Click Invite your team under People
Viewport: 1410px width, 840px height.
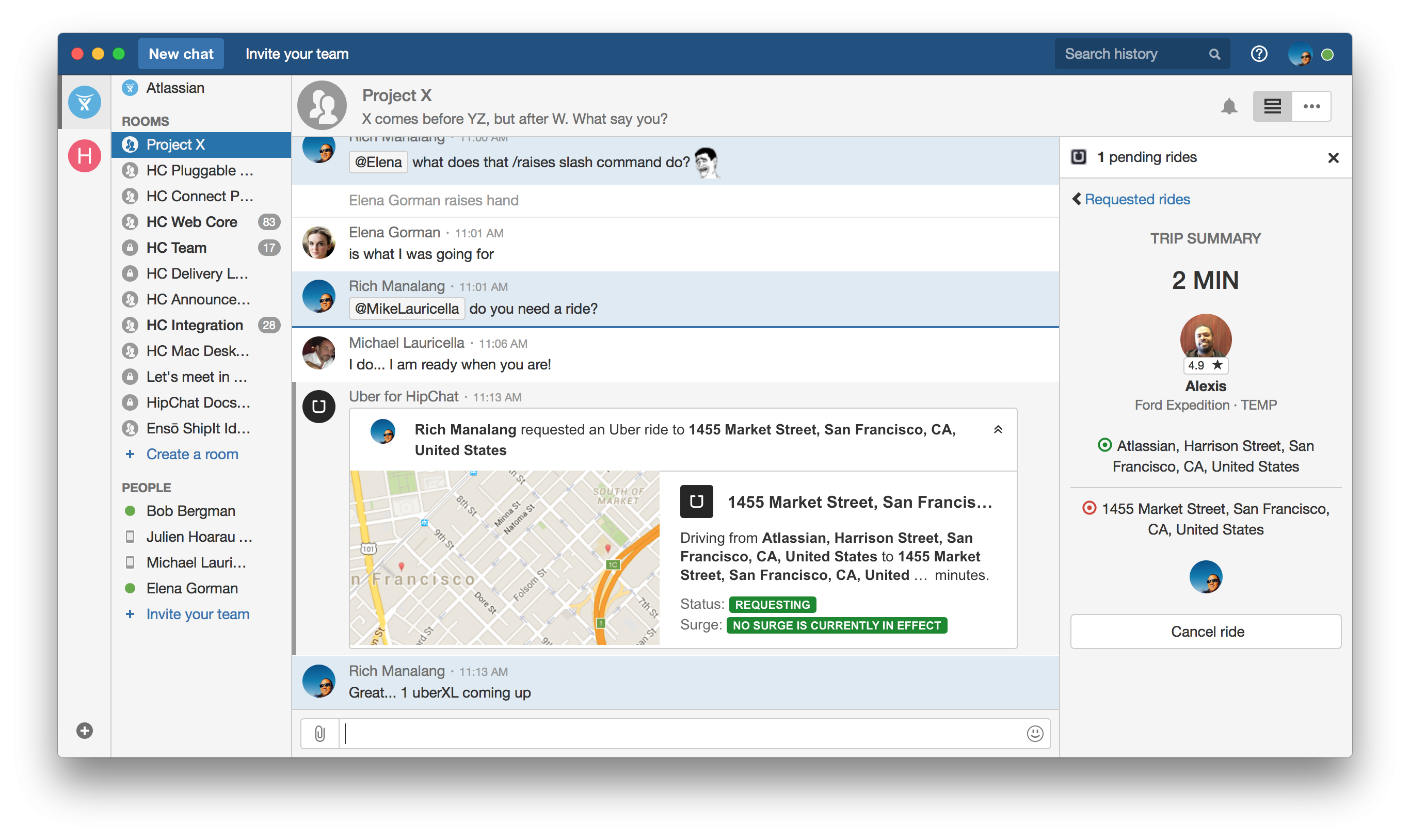198,615
